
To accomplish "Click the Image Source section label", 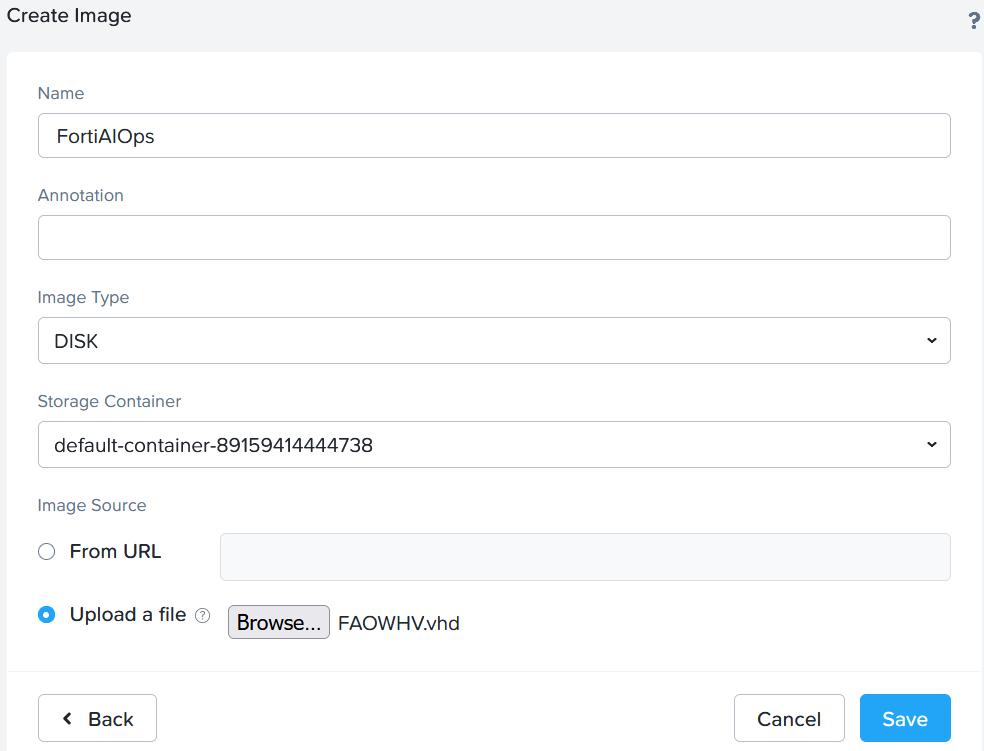I will (x=92, y=505).
